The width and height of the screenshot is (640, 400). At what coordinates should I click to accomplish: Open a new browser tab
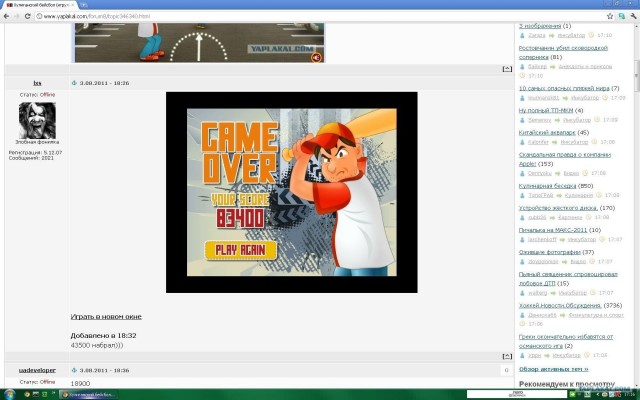[x=83, y=5]
